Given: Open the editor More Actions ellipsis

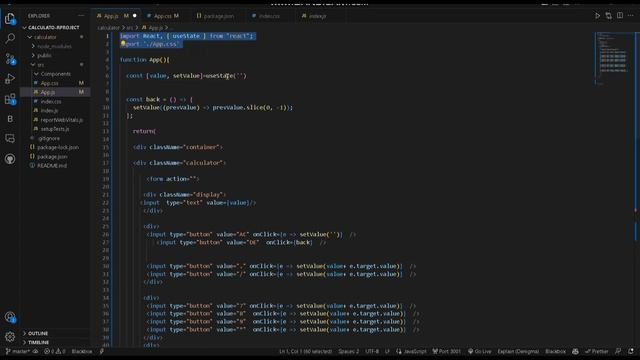Looking at the screenshot, I should (x=631, y=16).
